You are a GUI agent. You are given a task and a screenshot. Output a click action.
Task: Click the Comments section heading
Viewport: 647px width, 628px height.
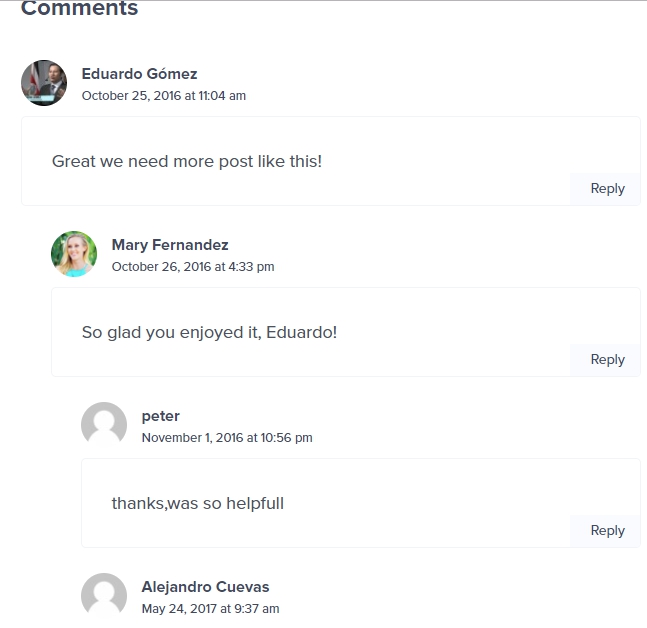pyautogui.click(x=79, y=10)
